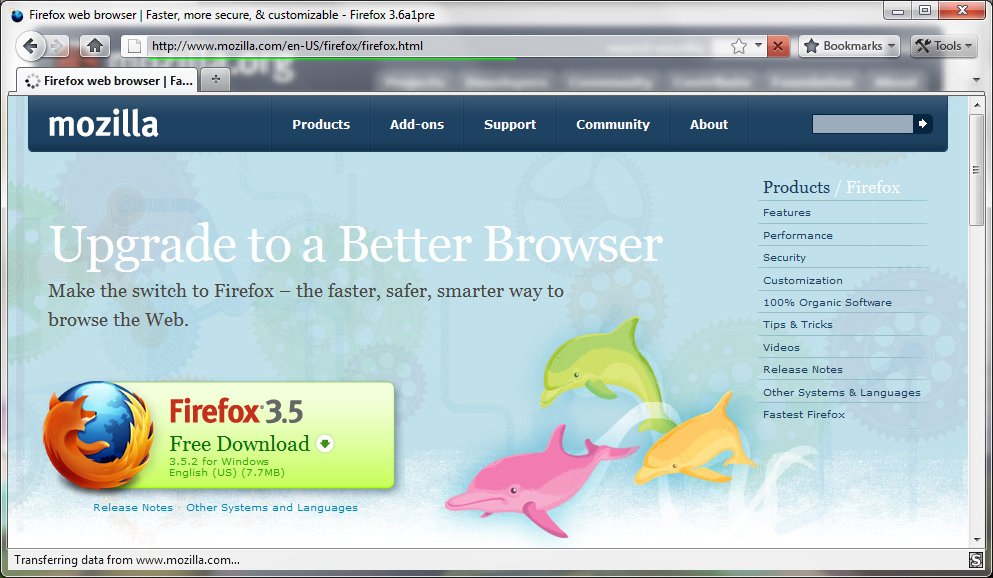Click the Firefox globe logo
The height and width of the screenshot is (578, 993).
[x=98, y=436]
